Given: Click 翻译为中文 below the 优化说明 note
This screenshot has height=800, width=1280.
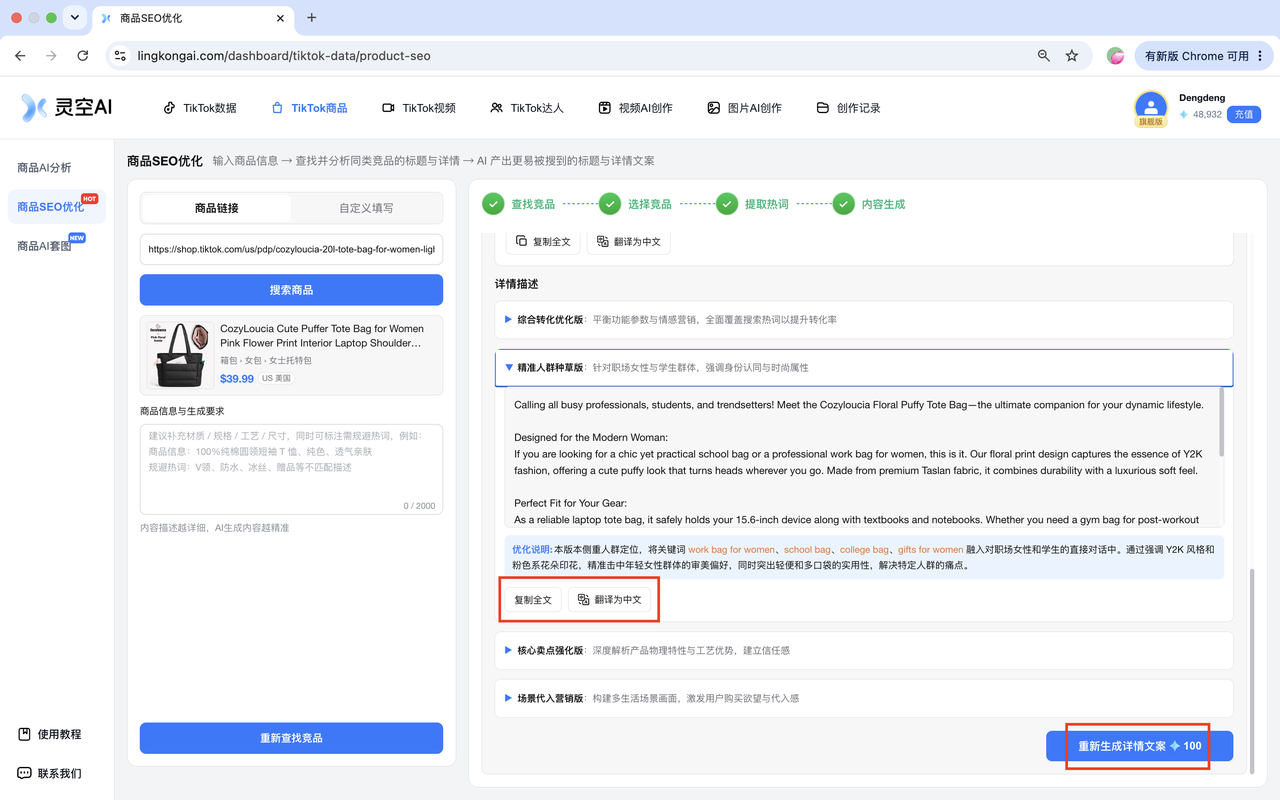Looking at the screenshot, I should click(610, 600).
